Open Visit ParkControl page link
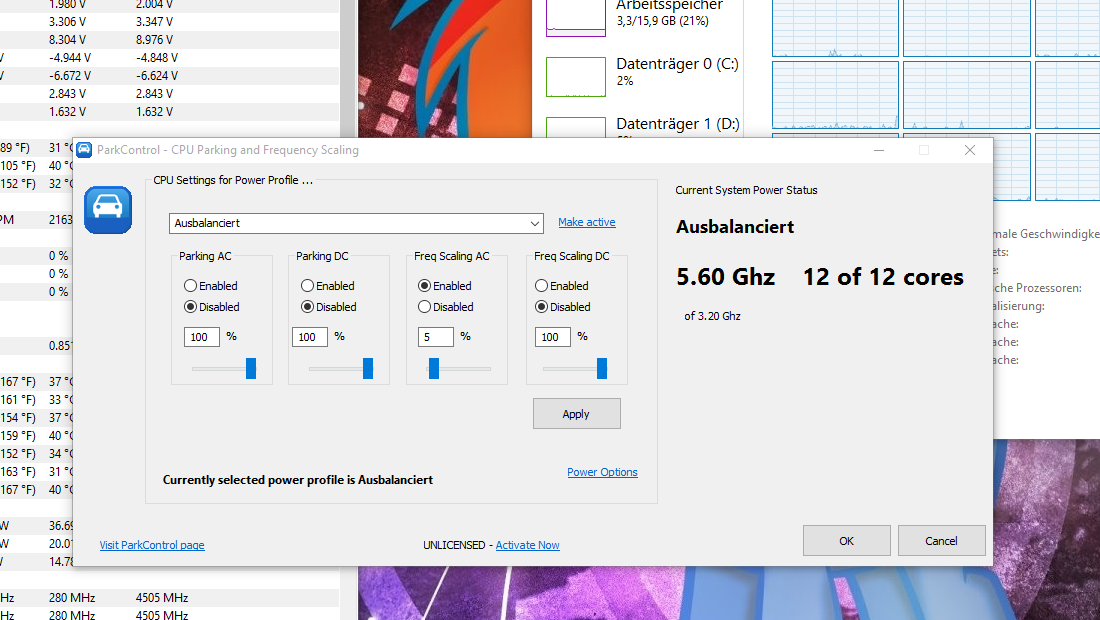 pos(152,545)
